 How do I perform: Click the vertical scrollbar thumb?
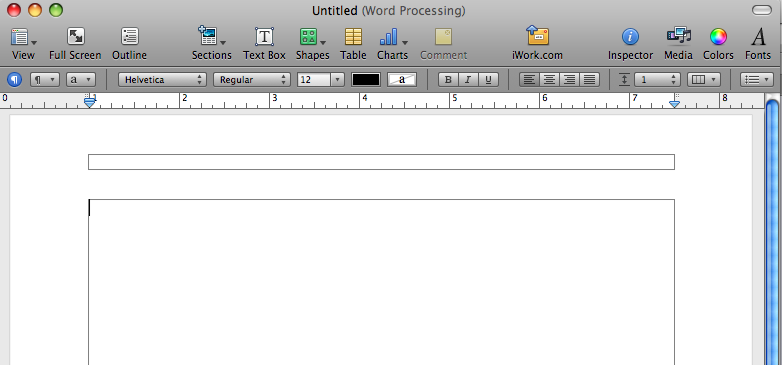pos(773,232)
